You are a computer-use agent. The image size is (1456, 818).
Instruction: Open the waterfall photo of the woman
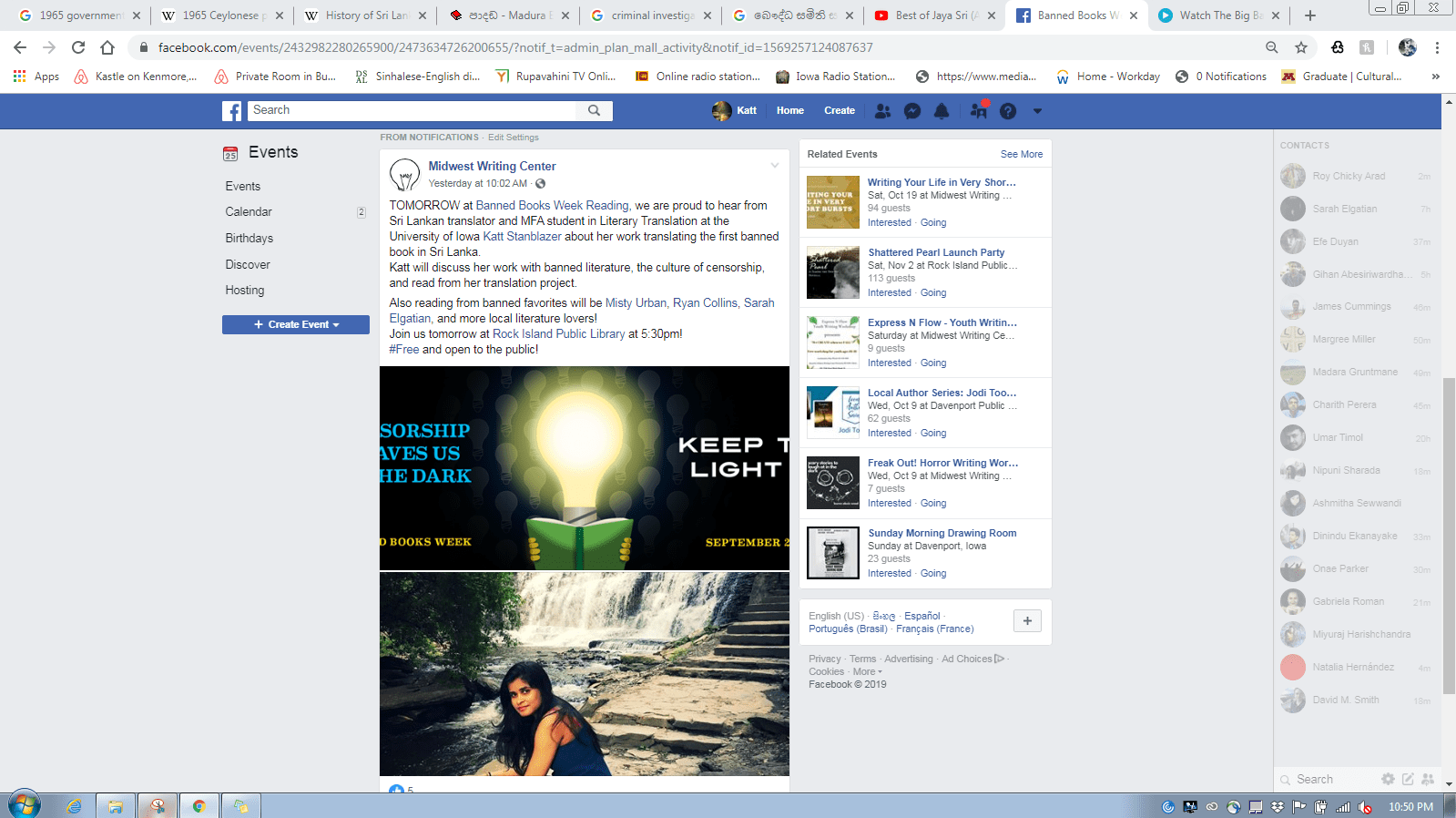tap(585, 674)
